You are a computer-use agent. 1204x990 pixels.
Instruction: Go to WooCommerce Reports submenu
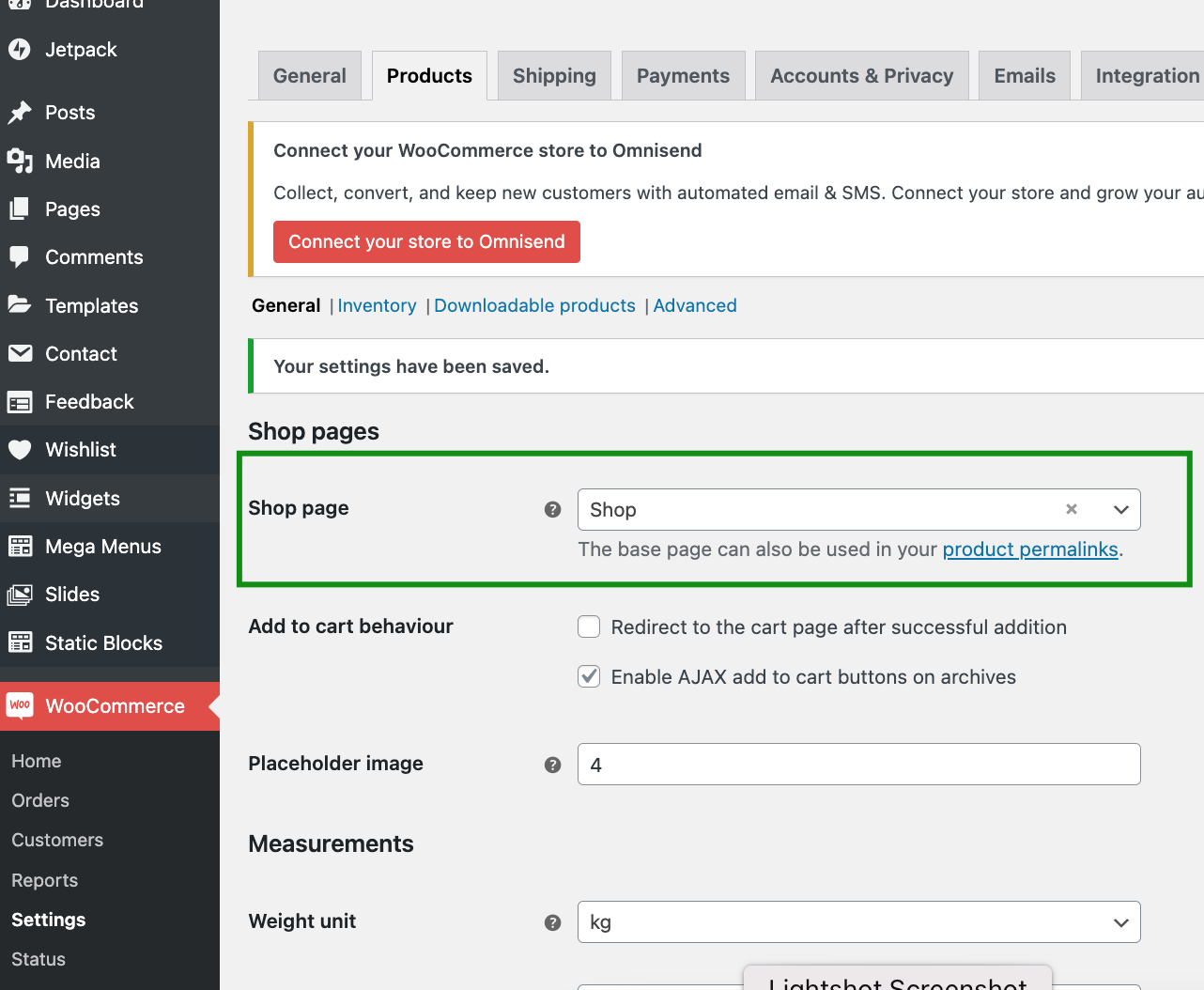point(45,880)
